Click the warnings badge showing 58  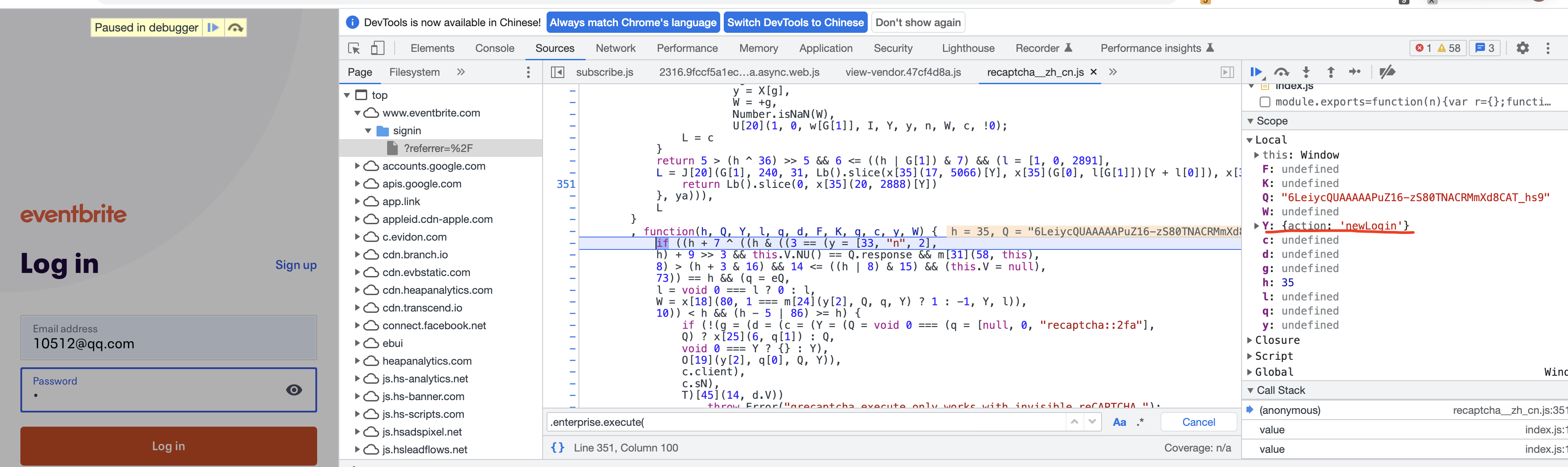click(1449, 48)
